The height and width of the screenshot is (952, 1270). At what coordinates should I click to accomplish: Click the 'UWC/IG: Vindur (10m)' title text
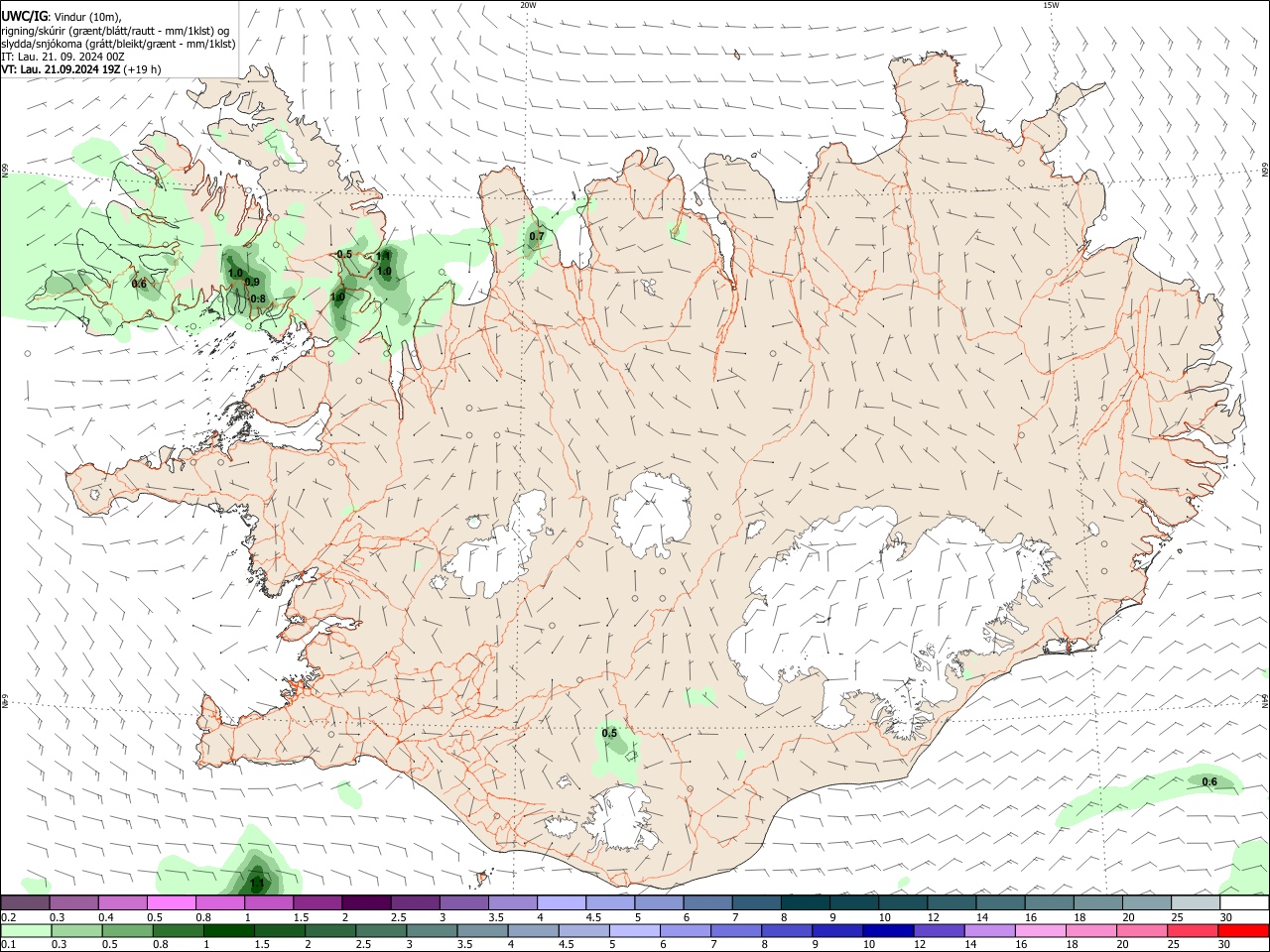[62, 16]
